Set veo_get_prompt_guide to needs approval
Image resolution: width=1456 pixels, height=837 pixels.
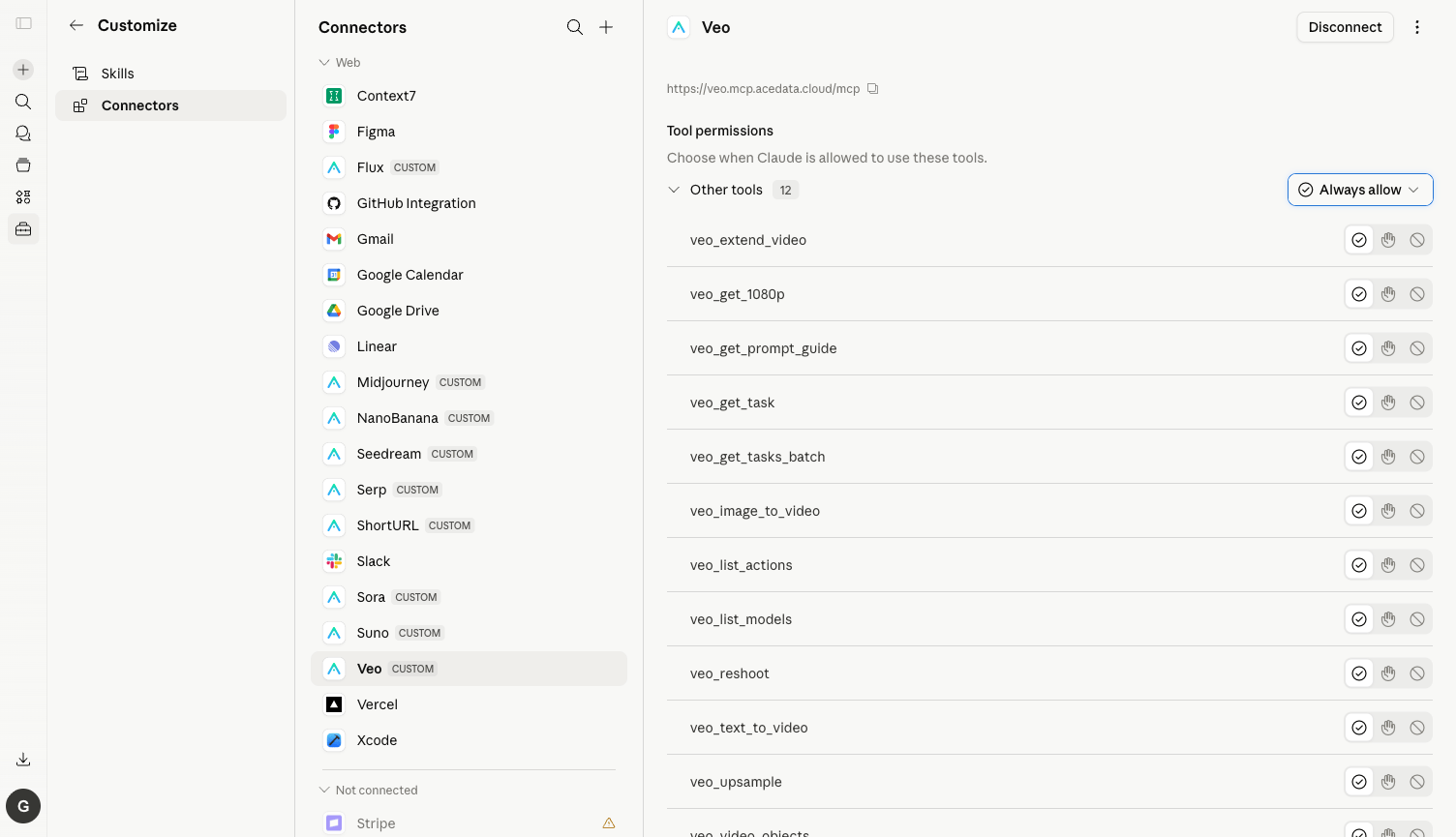[x=1388, y=348]
